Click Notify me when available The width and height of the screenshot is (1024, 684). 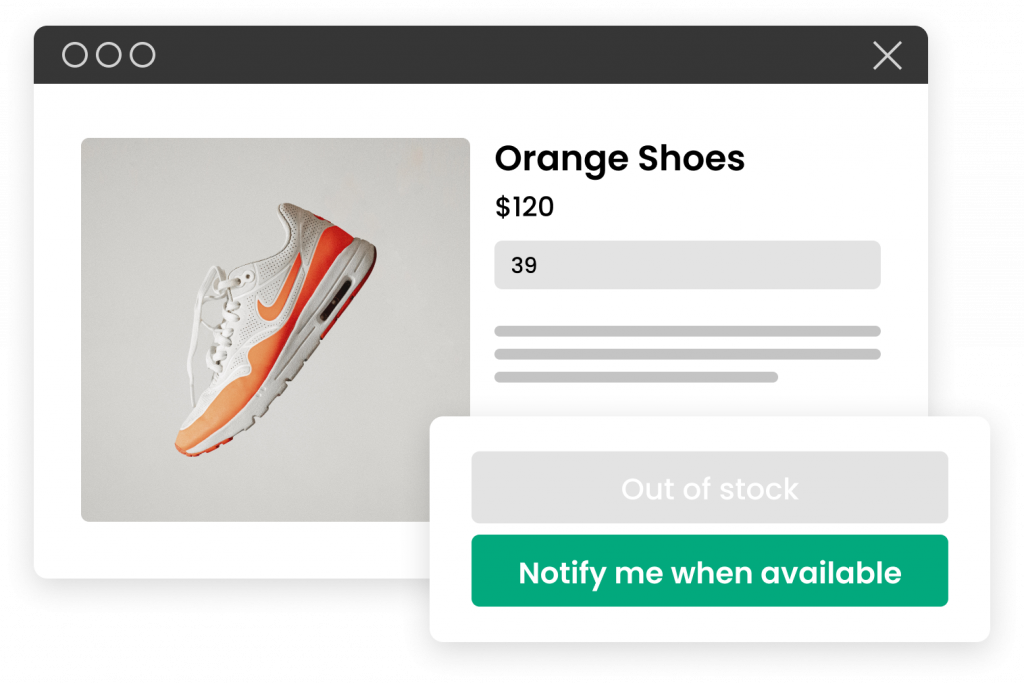[709, 571]
